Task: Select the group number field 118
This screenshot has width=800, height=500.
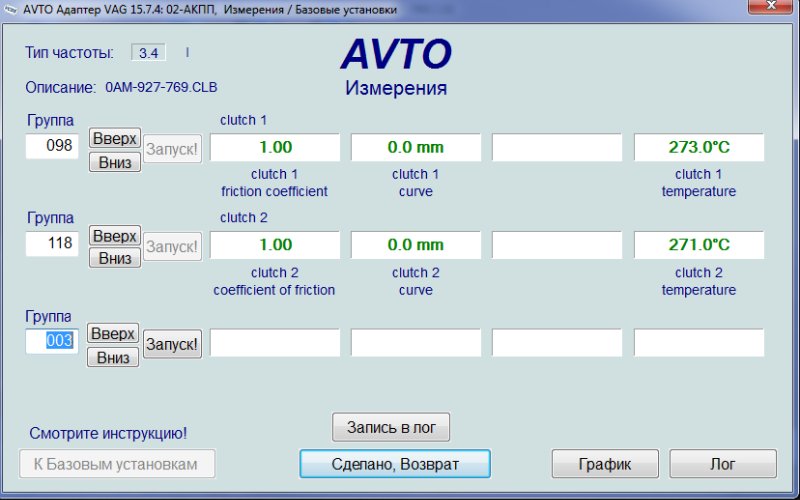Action: [x=52, y=243]
